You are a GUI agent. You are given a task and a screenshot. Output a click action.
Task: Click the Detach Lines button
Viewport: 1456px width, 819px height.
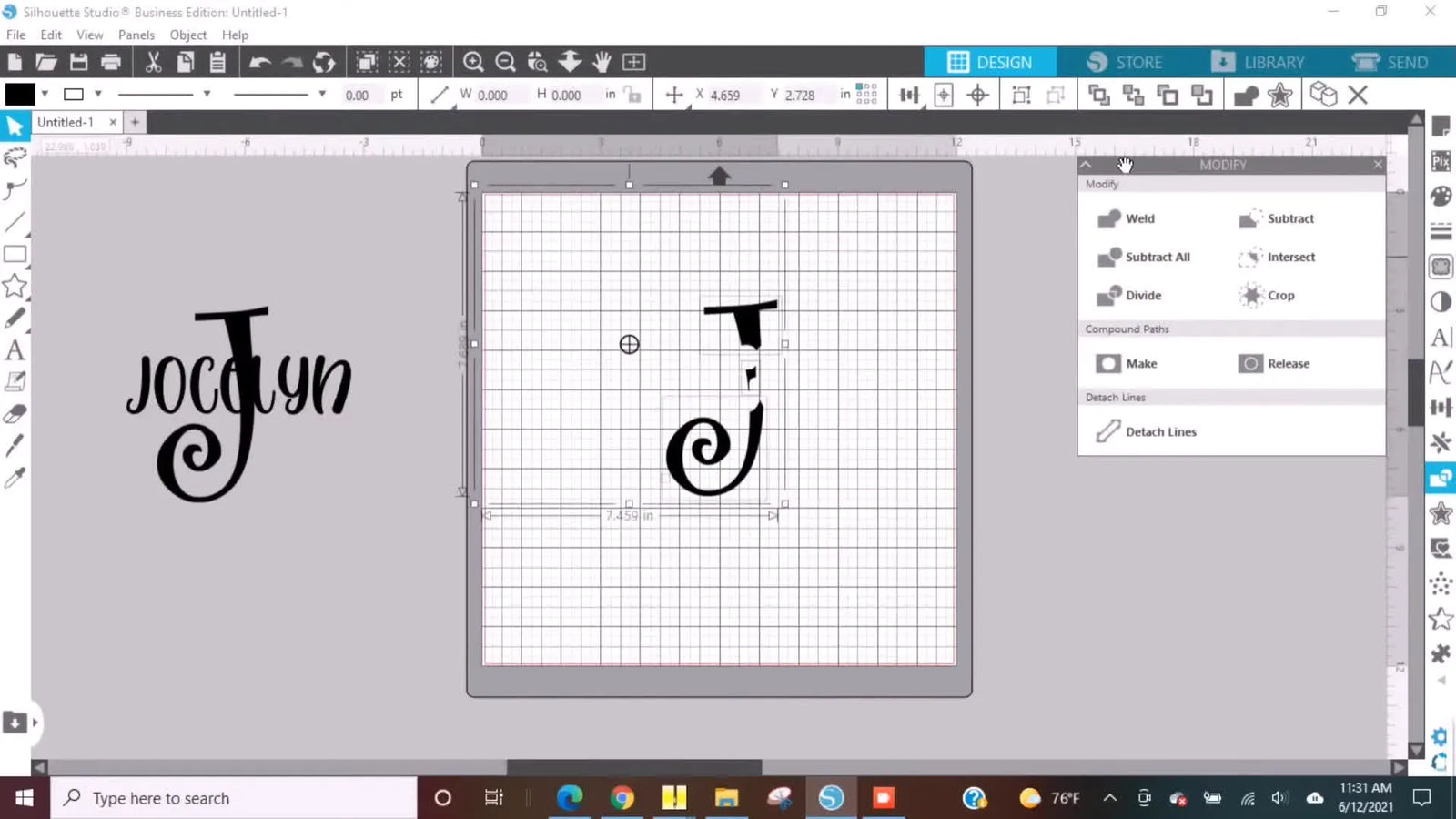[1147, 431]
